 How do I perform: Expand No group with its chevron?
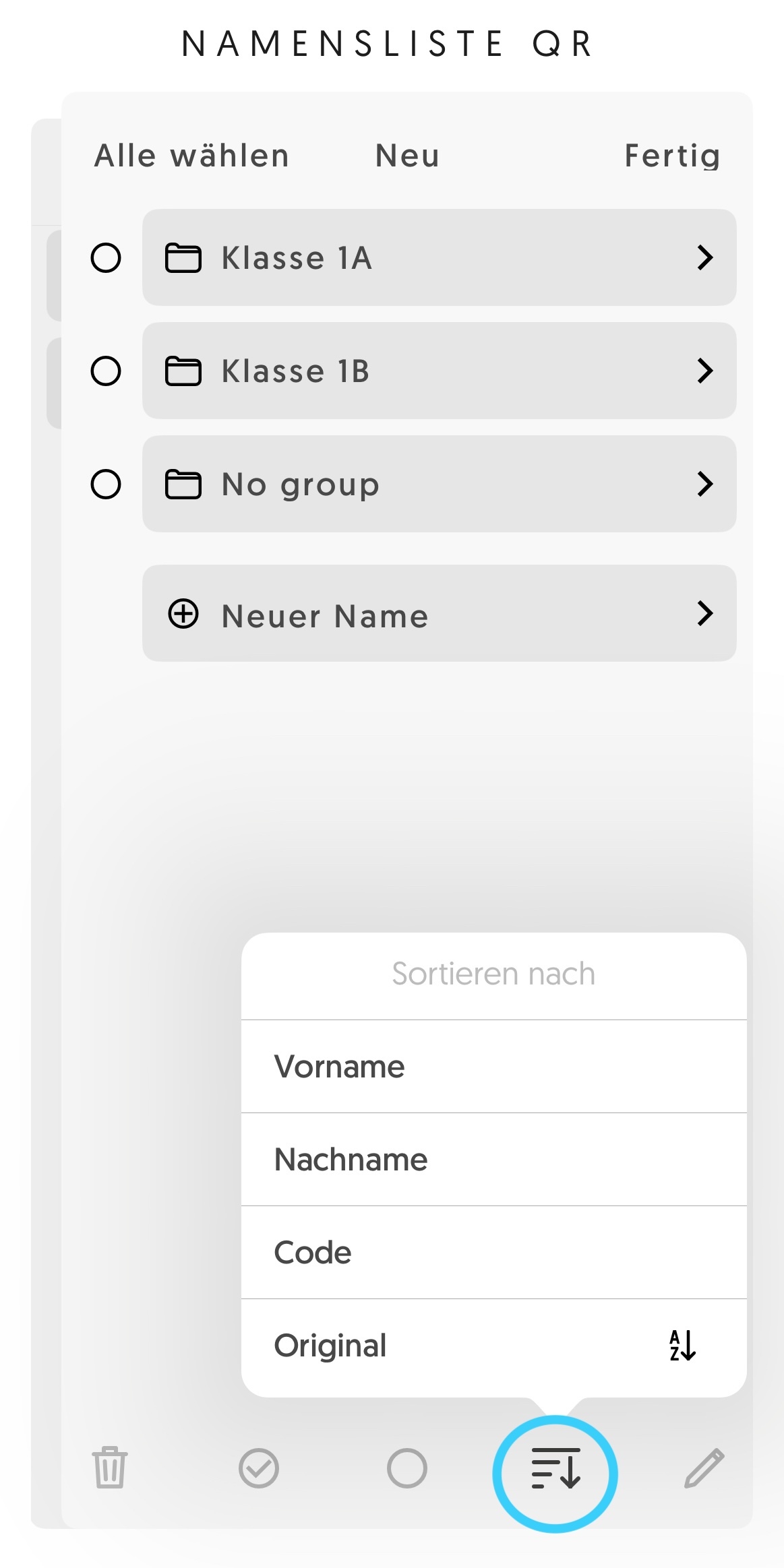point(705,484)
